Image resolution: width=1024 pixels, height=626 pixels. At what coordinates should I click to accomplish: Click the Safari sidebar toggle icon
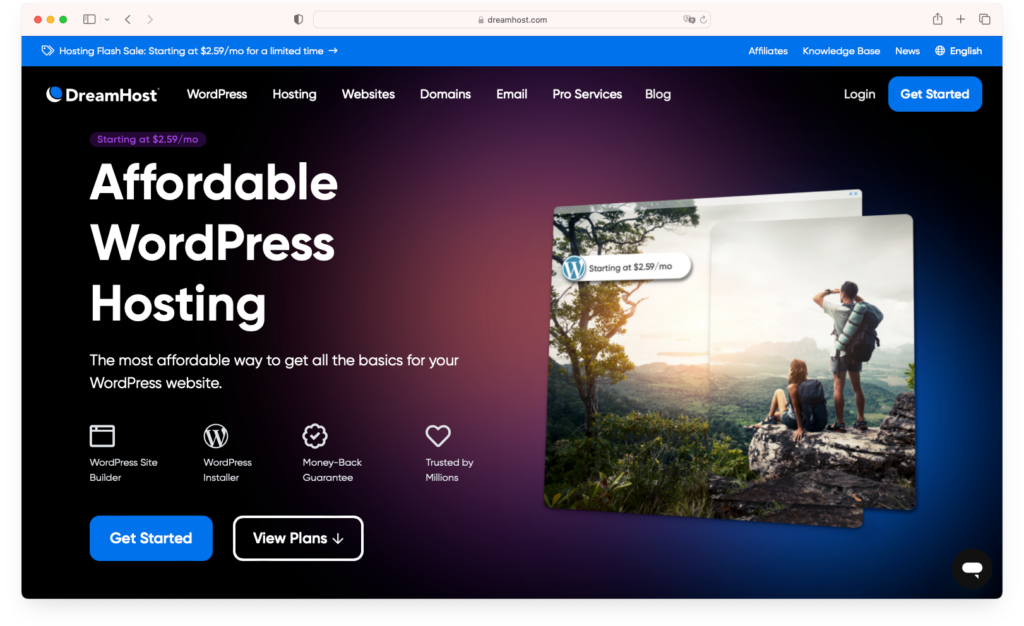pyautogui.click(x=89, y=20)
